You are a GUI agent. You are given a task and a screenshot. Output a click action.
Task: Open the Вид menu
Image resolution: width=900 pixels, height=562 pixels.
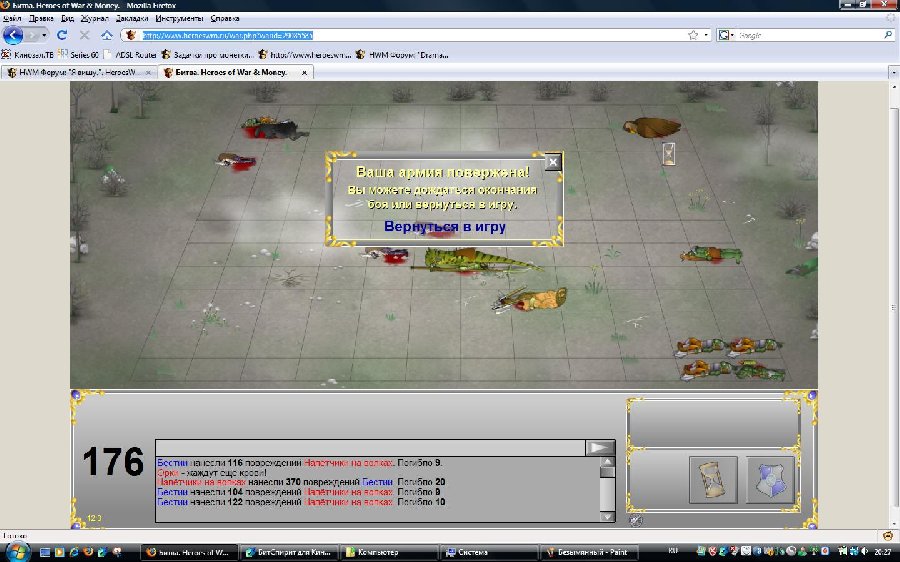(67, 18)
